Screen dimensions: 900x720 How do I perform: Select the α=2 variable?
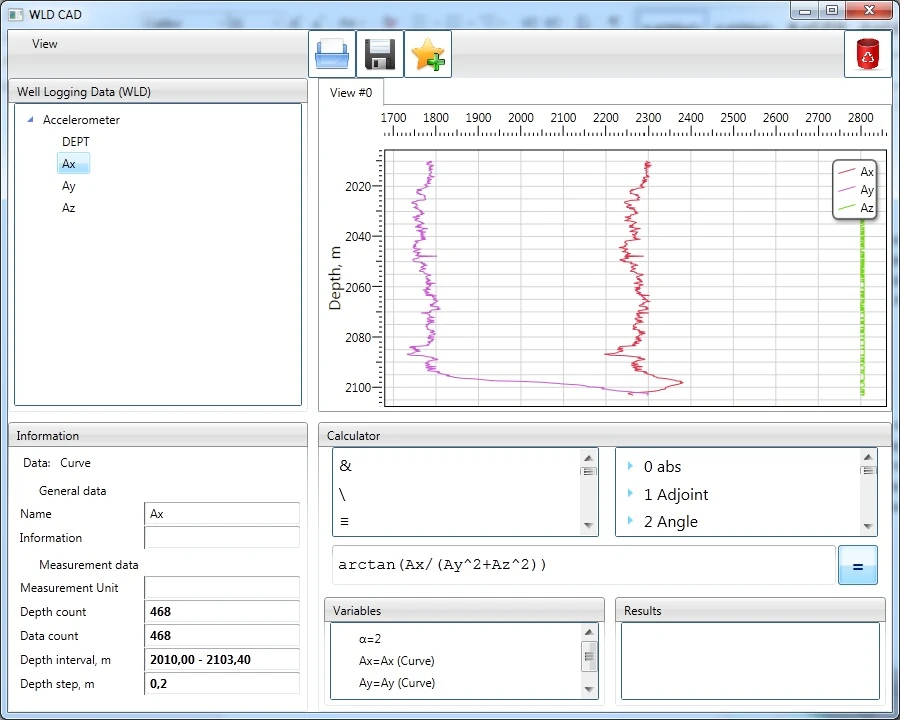(370, 638)
